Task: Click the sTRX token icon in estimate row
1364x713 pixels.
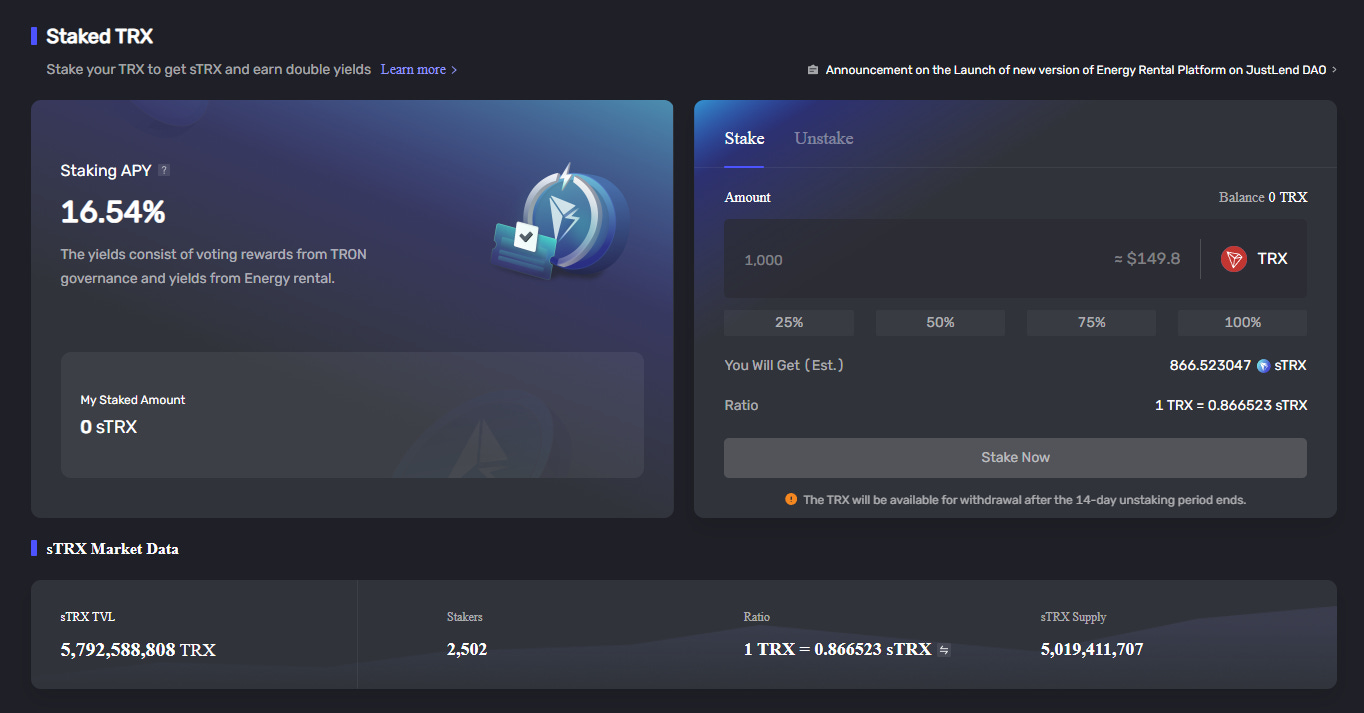Action: pos(1263,366)
